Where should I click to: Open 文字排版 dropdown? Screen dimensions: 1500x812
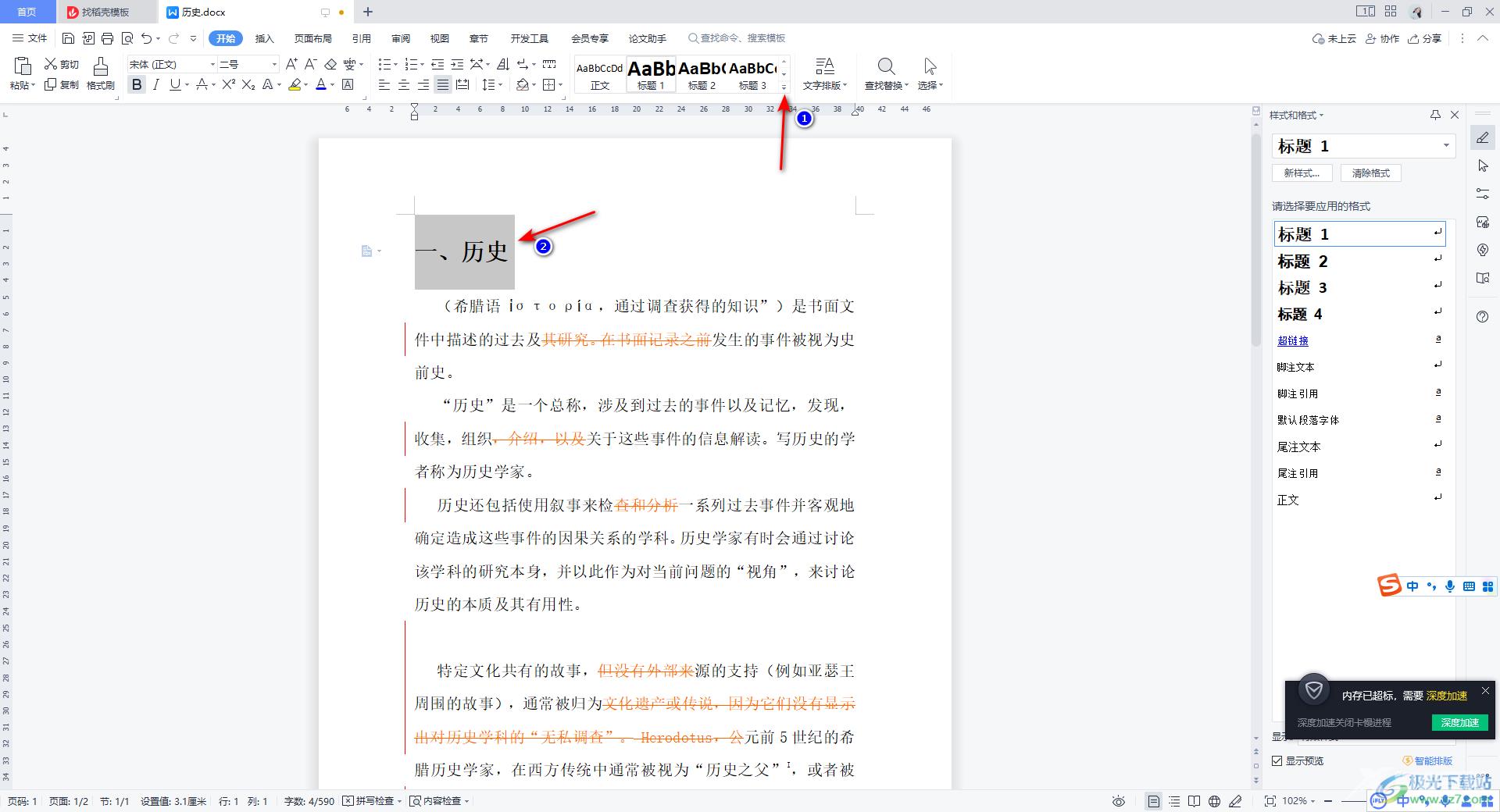coord(825,74)
